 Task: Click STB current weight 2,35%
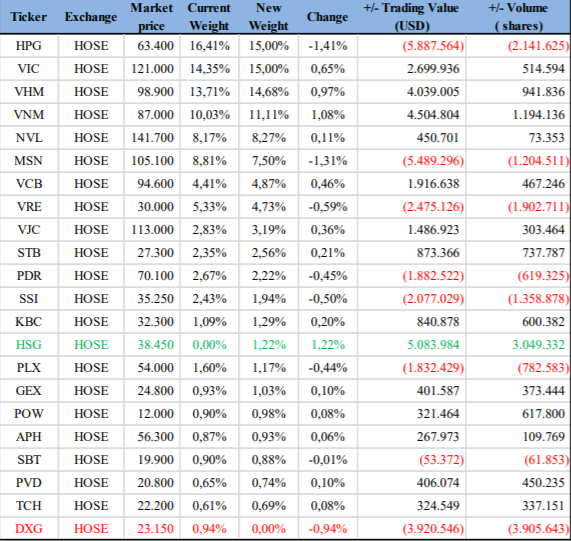pyautogui.click(x=209, y=253)
